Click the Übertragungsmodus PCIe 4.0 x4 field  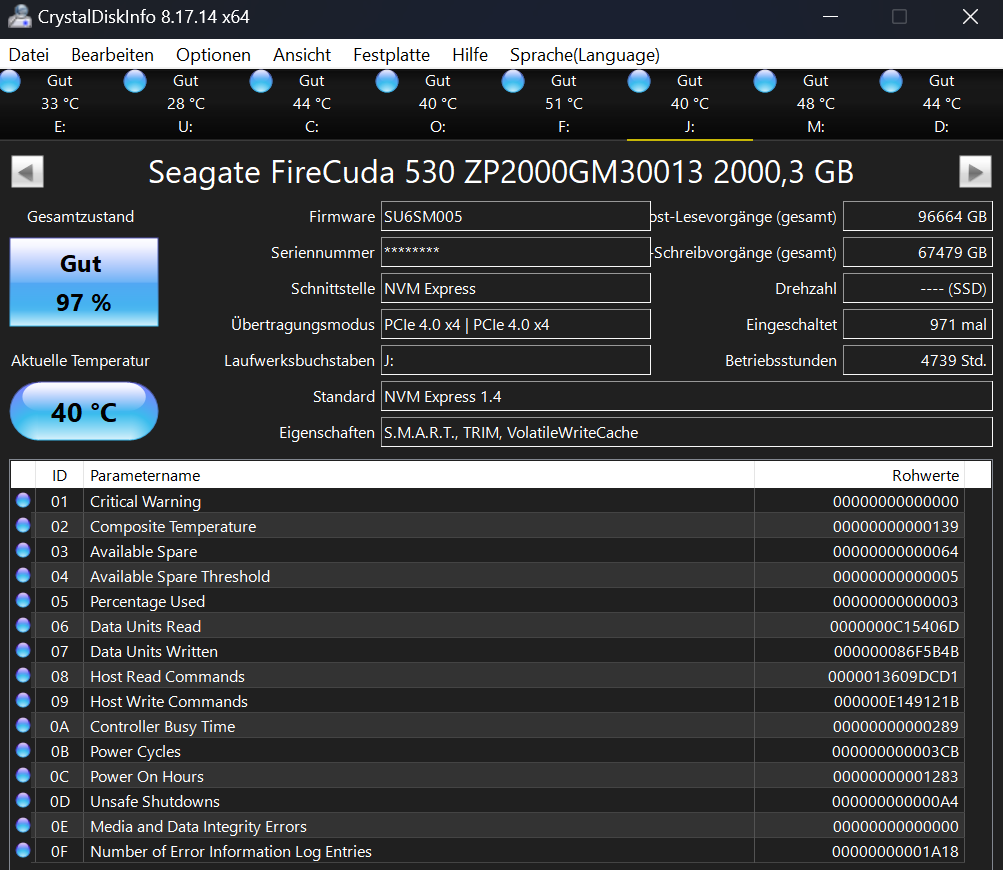(x=516, y=324)
